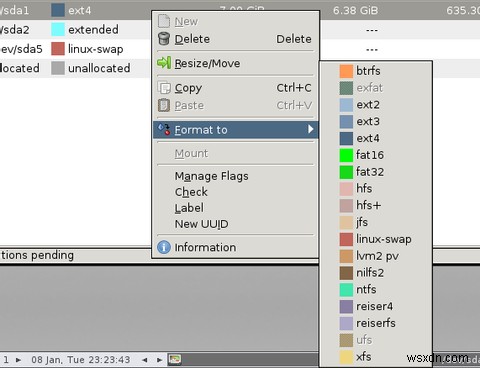Click the yellow xfs swatch
This screenshot has width=480, height=368.
point(346,357)
